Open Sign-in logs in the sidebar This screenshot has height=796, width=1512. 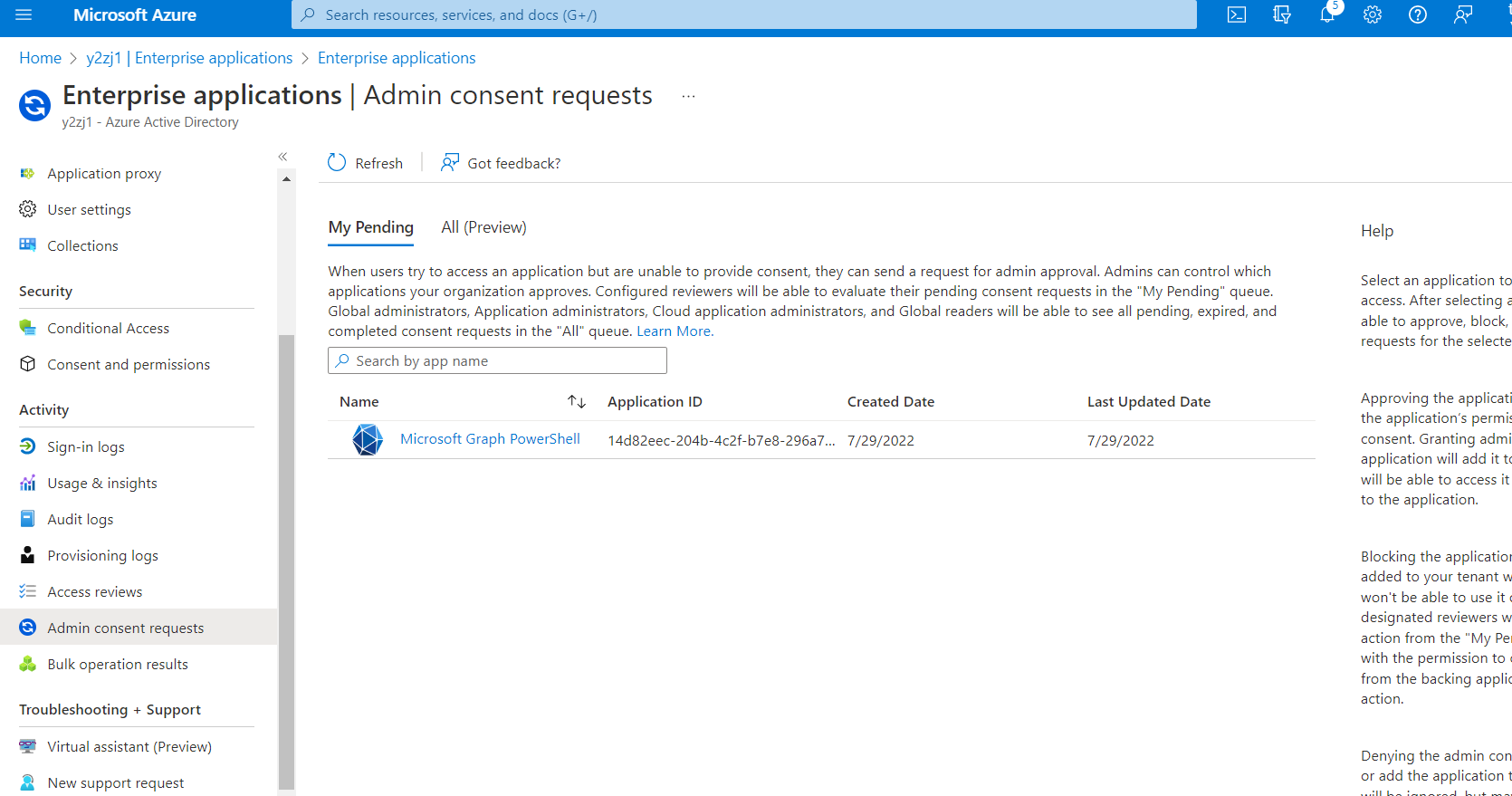pos(86,446)
